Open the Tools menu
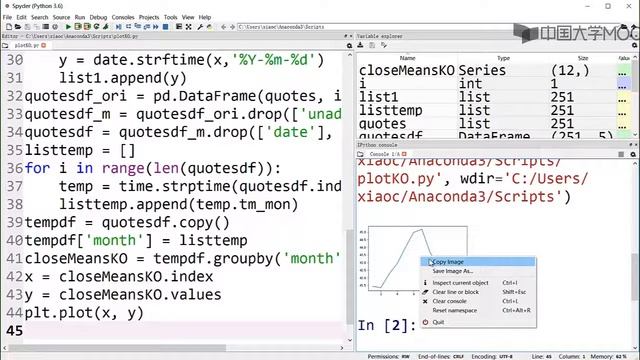Image resolution: width=640 pixels, height=360 pixels. click(171, 17)
